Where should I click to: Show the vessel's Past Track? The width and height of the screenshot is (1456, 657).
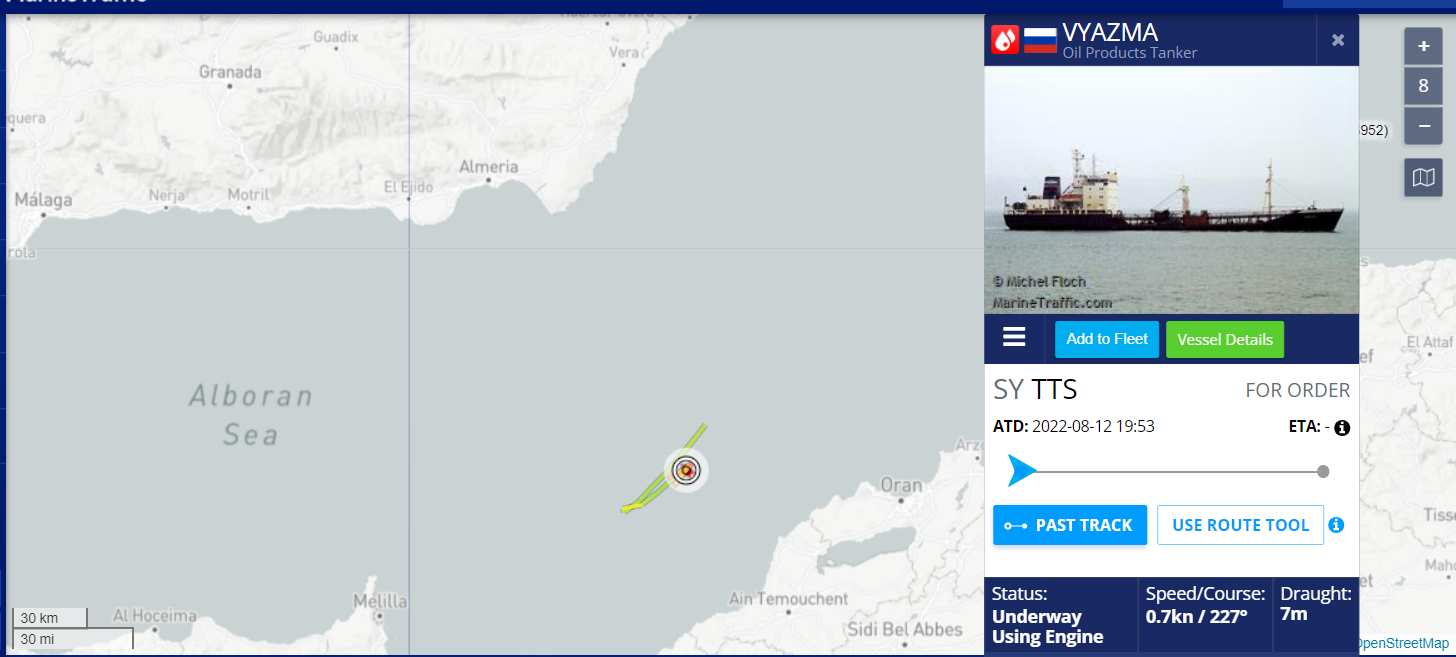[1070, 525]
